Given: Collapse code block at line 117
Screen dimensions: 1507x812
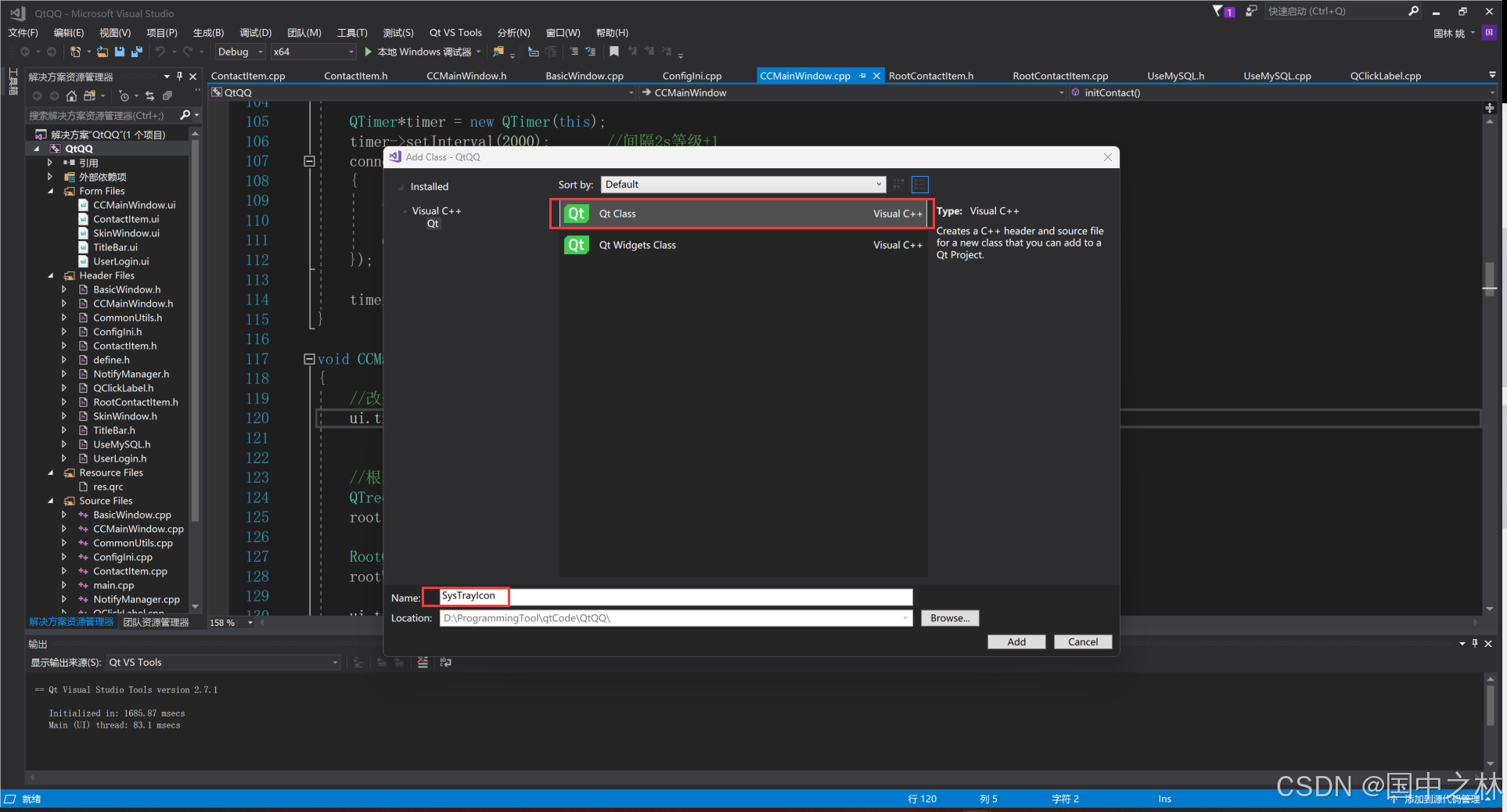Looking at the screenshot, I should tap(309, 359).
